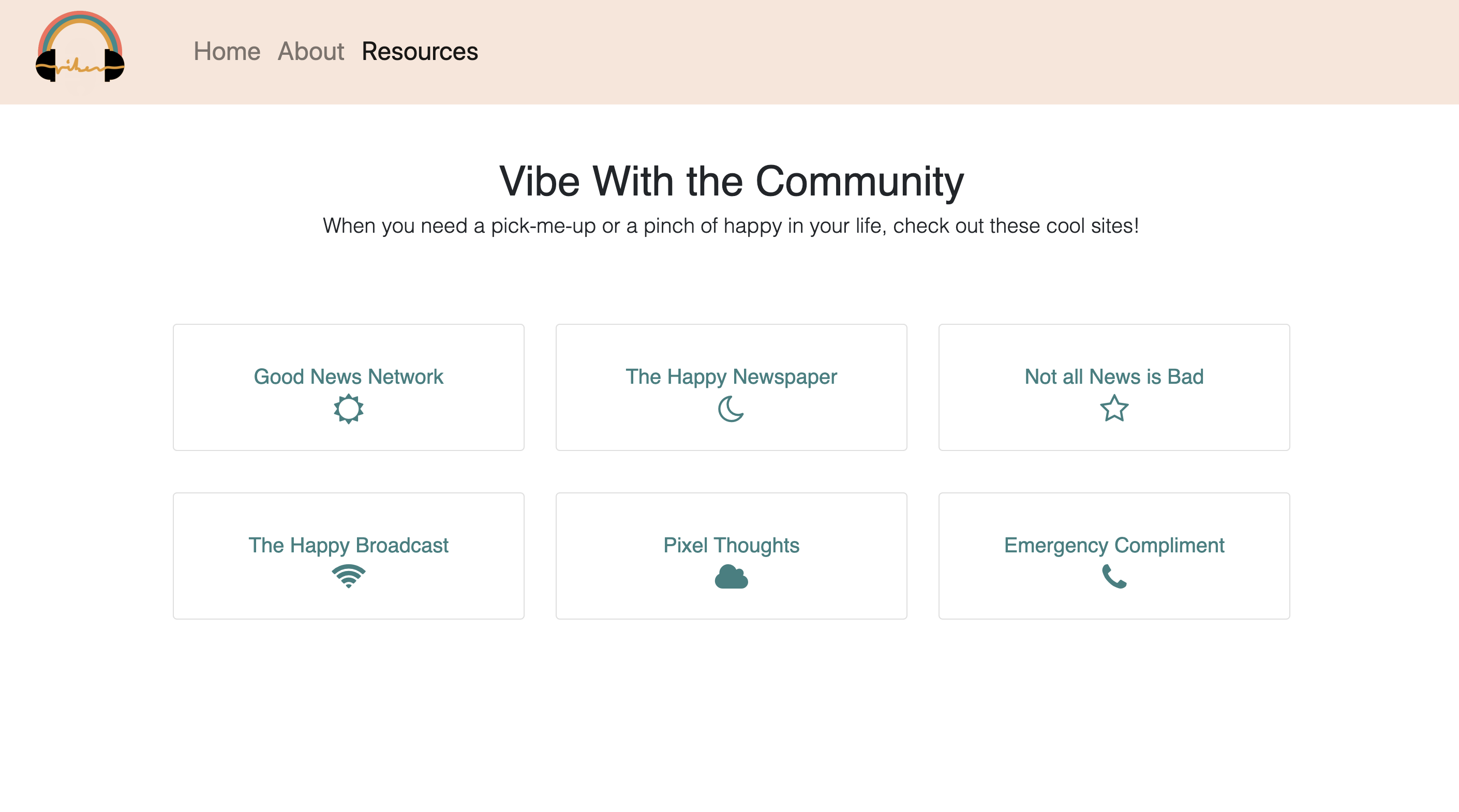Visit The Happy Broadcast link
1459x812 pixels.
pyautogui.click(x=348, y=545)
